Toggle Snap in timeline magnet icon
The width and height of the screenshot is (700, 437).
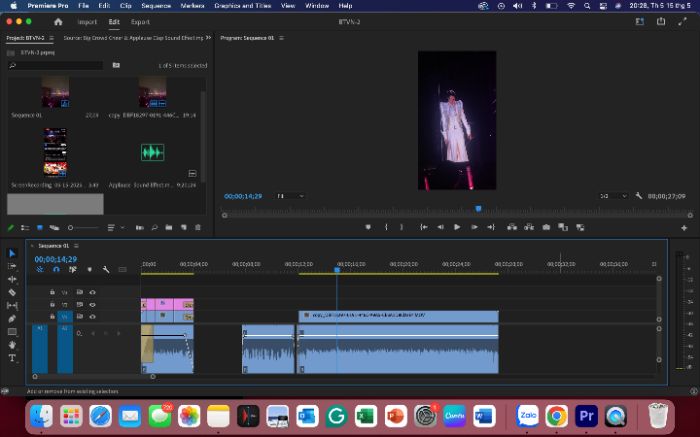56,270
